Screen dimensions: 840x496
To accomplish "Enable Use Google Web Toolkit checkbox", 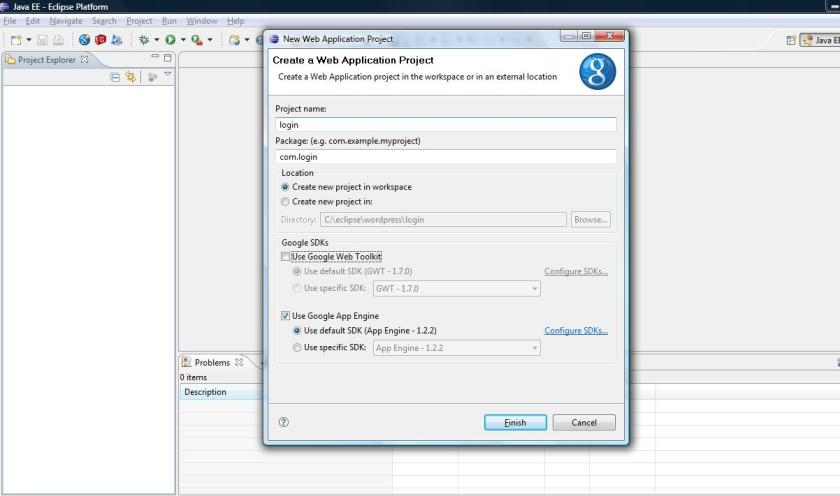I will [x=286, y=257].
